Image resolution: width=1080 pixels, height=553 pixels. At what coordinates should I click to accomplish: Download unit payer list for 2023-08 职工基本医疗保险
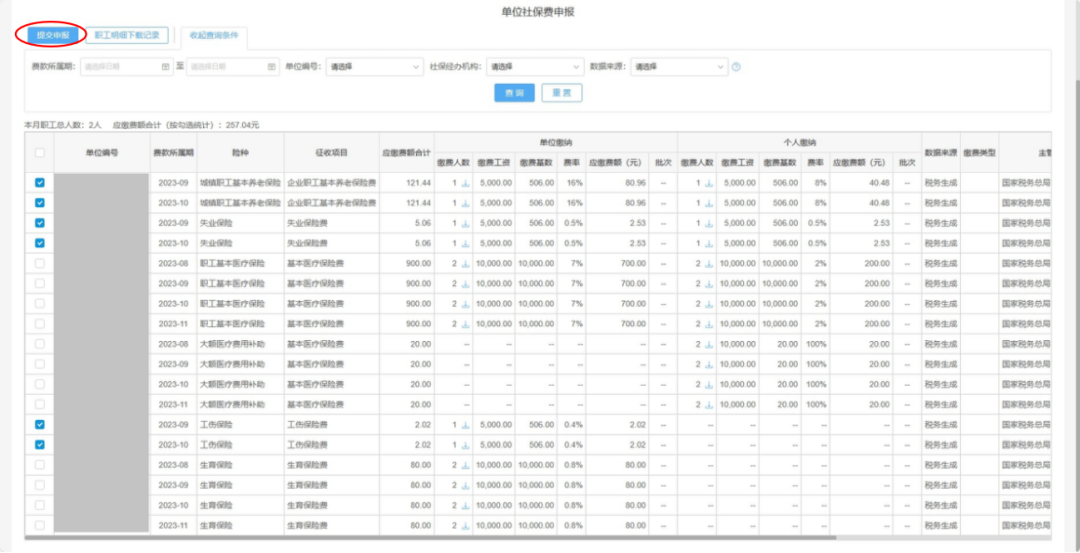click(465, 264)
